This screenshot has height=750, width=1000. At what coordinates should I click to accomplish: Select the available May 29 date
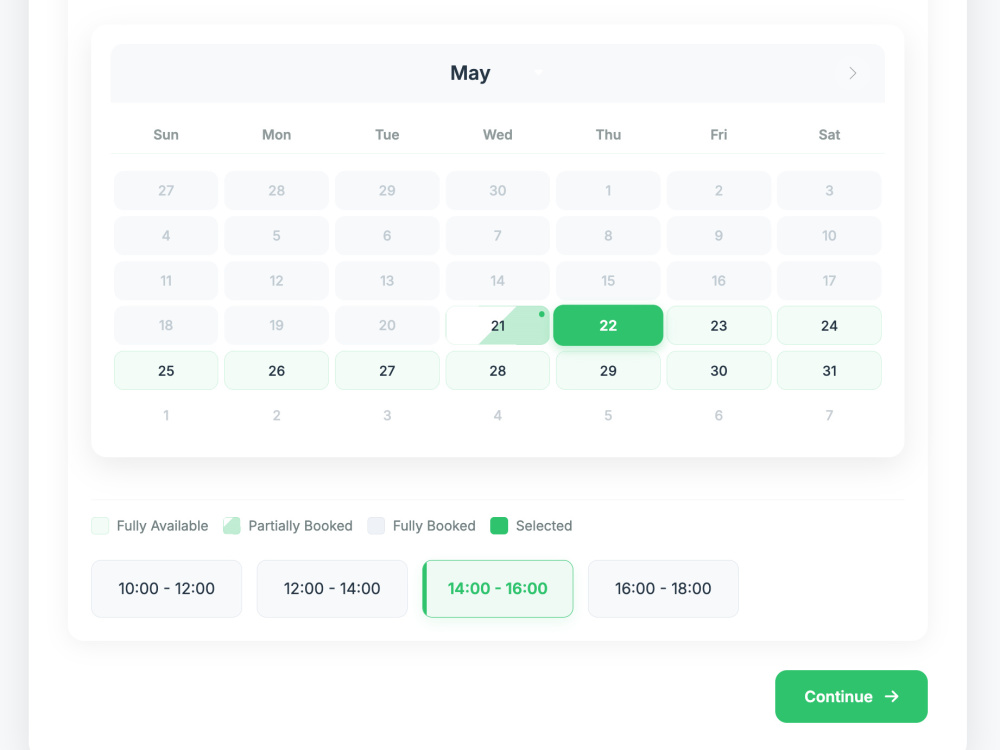608,371
